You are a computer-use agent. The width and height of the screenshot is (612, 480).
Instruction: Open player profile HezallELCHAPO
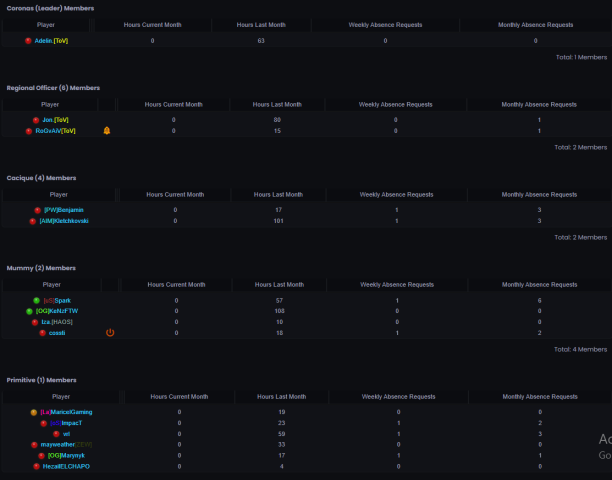coord(66,466)
